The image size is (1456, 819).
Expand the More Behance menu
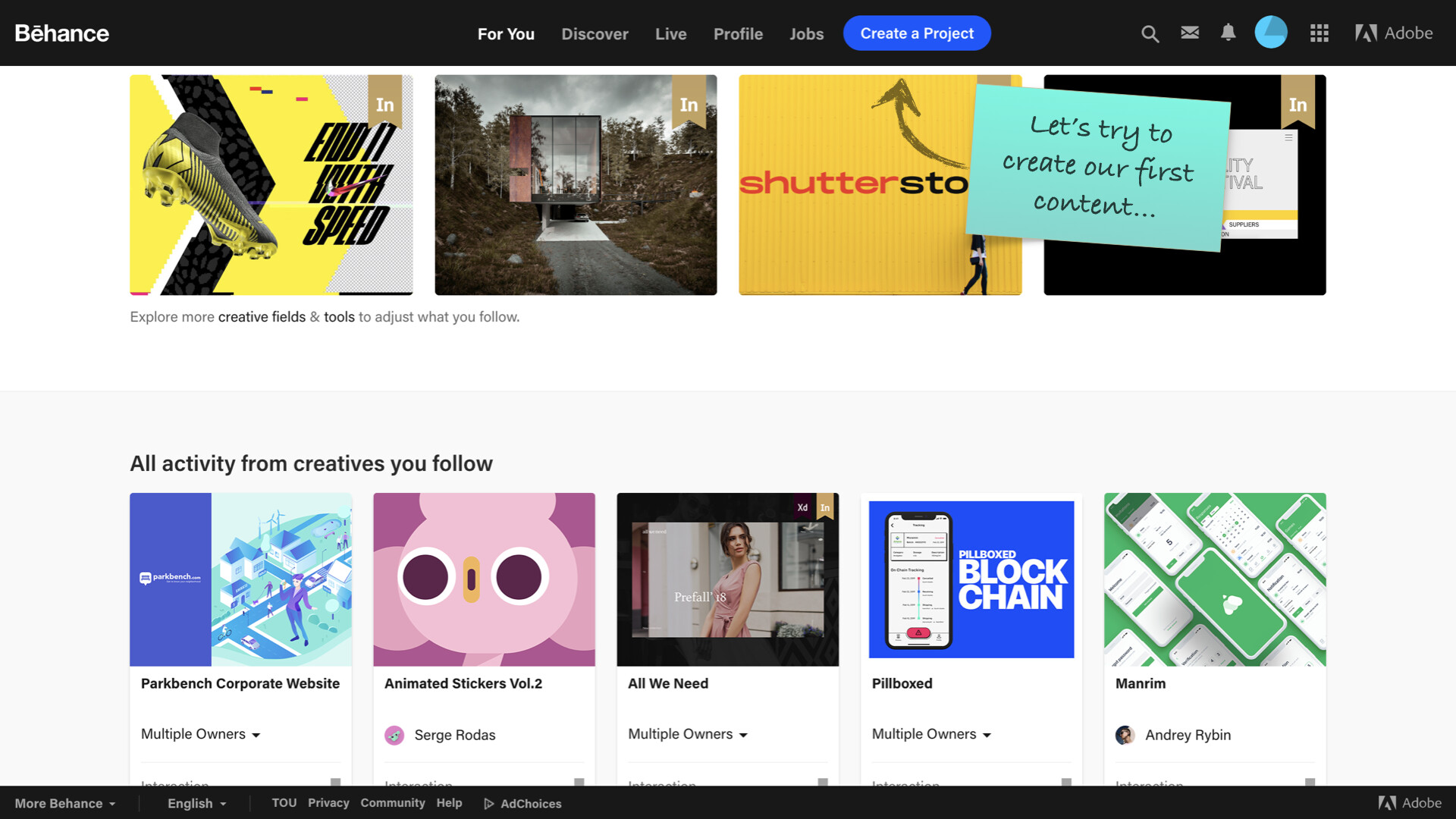pos(65,803)
